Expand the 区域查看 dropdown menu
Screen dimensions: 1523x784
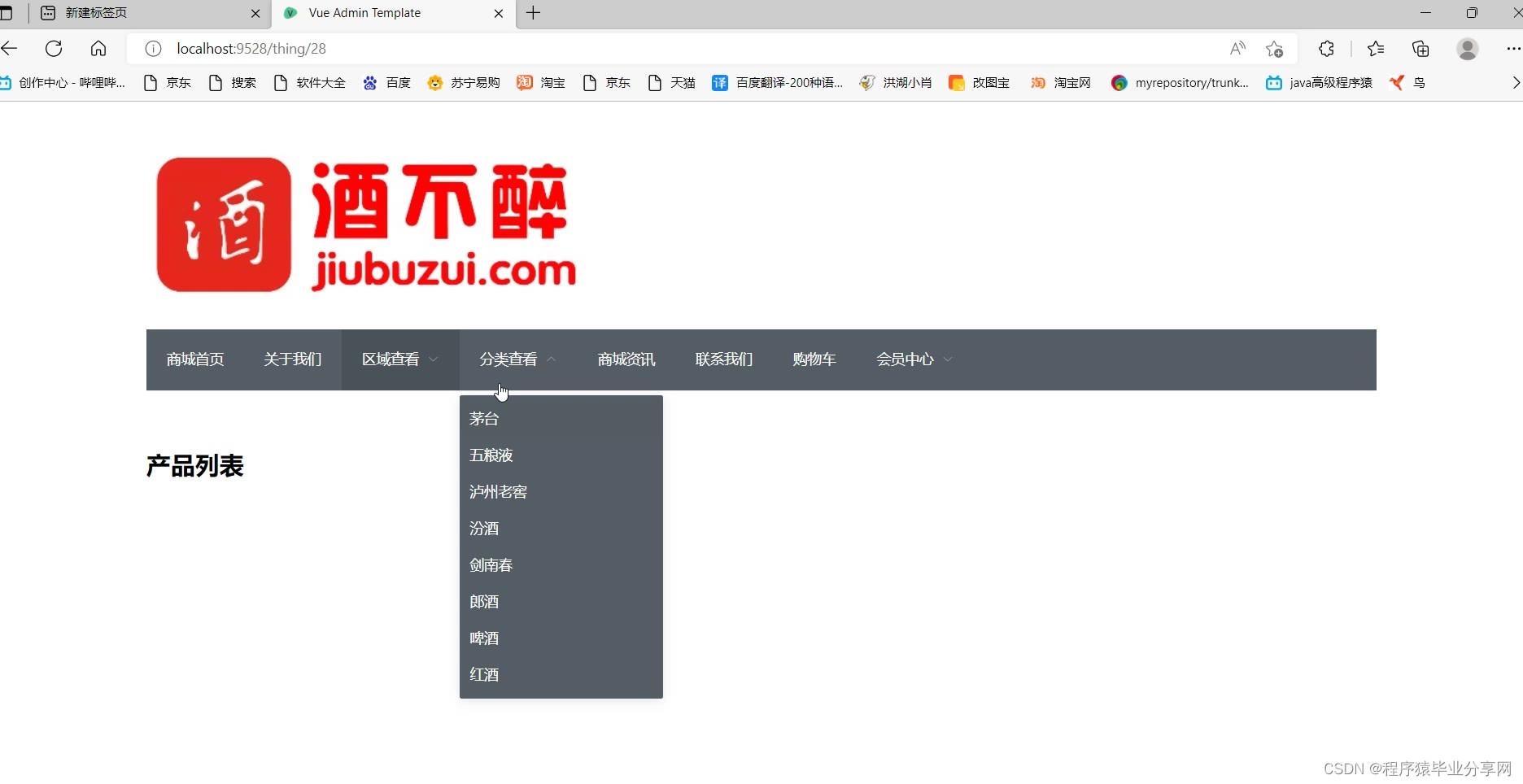pos(400,359)
